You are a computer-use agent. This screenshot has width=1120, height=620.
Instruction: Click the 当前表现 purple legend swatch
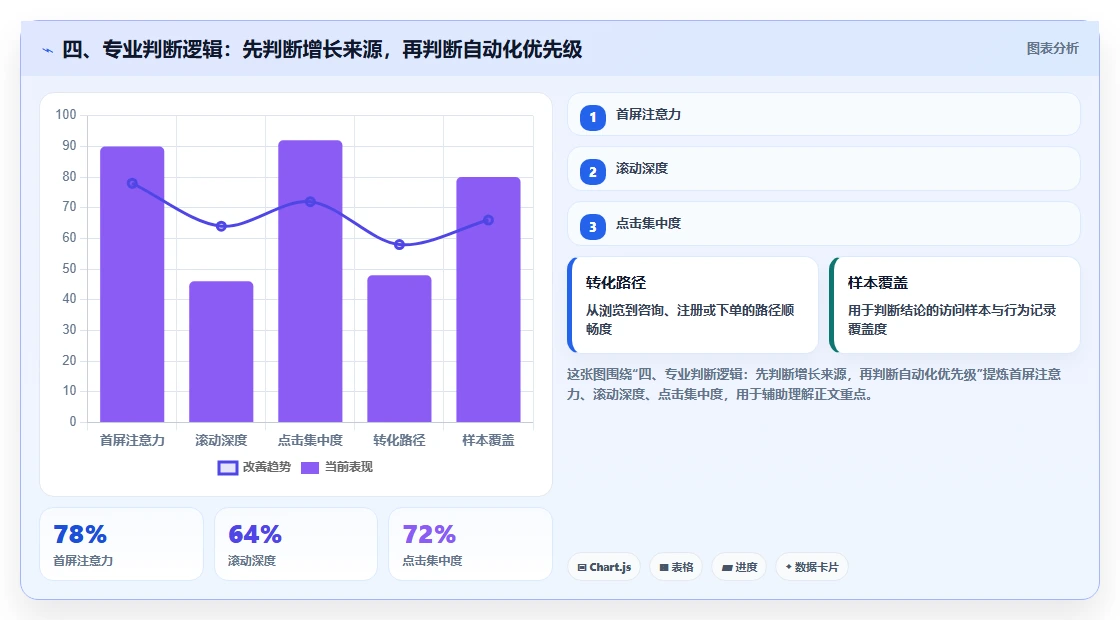coord(310,468)
